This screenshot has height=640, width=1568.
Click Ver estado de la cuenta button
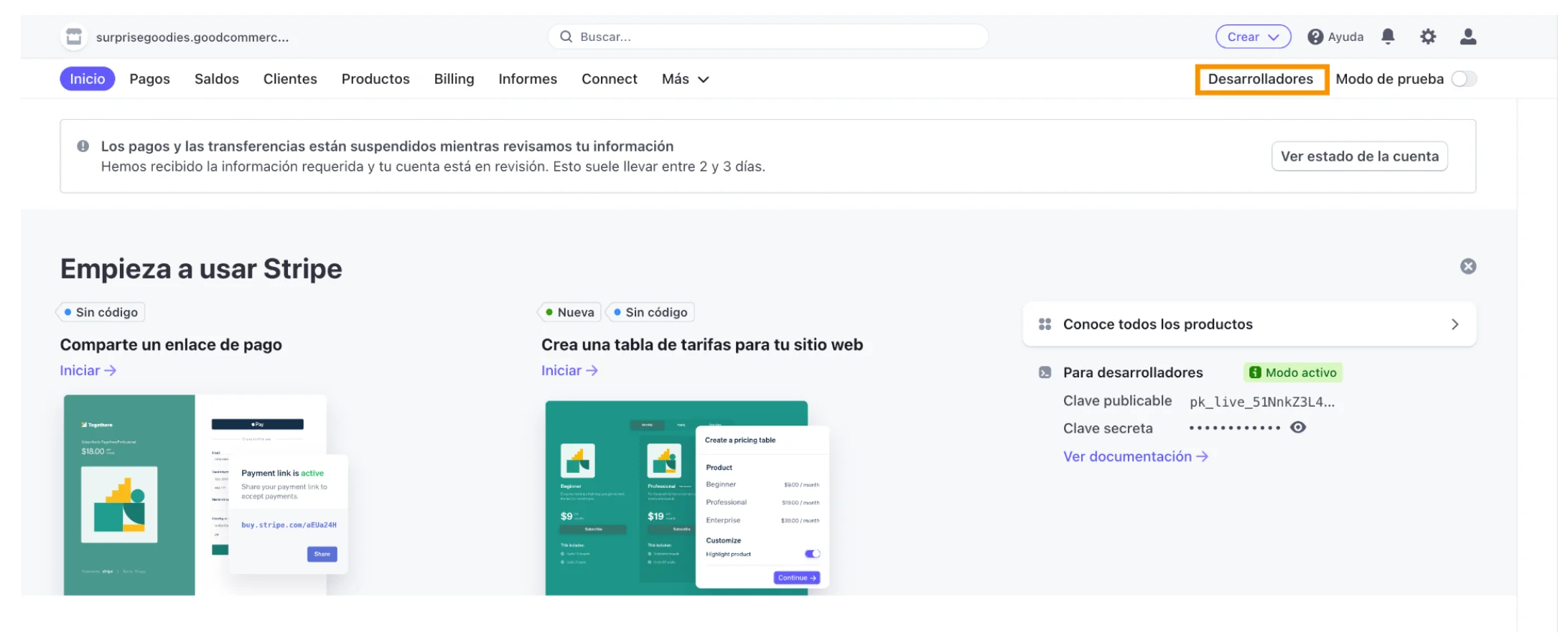[1359, 156]
